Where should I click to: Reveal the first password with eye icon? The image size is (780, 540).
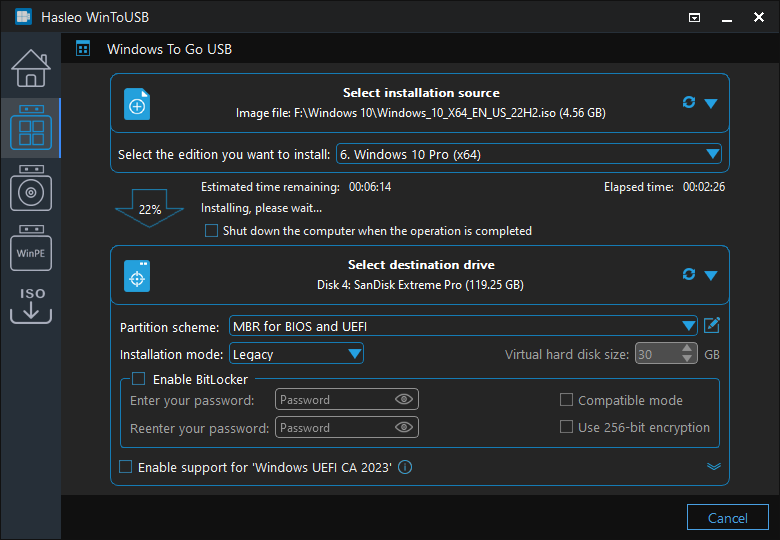[403, 399]
